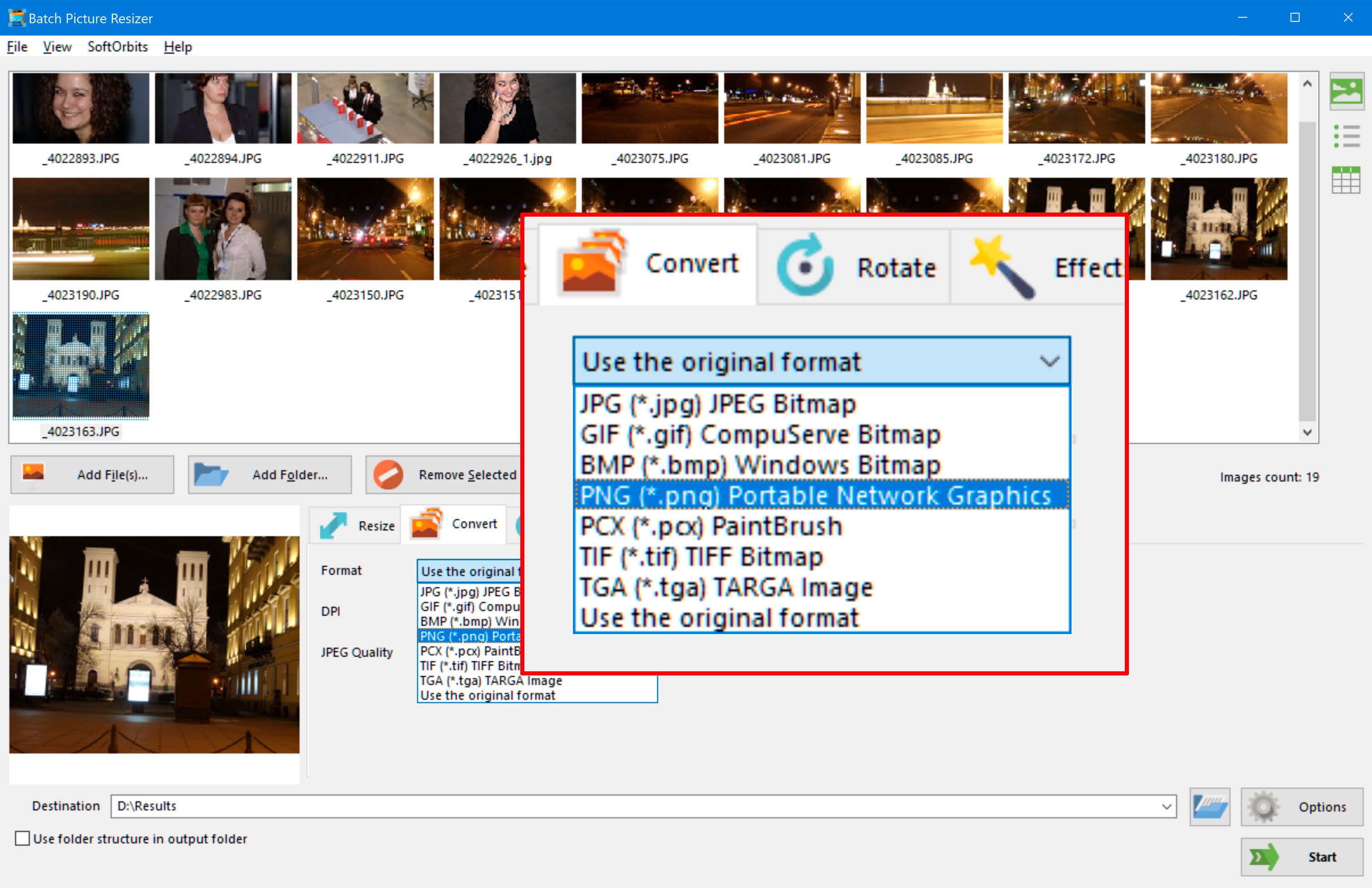1372x888 pixels.
Task: Toggle Use folder structure in output folder
Action: [x=21, y=839]
